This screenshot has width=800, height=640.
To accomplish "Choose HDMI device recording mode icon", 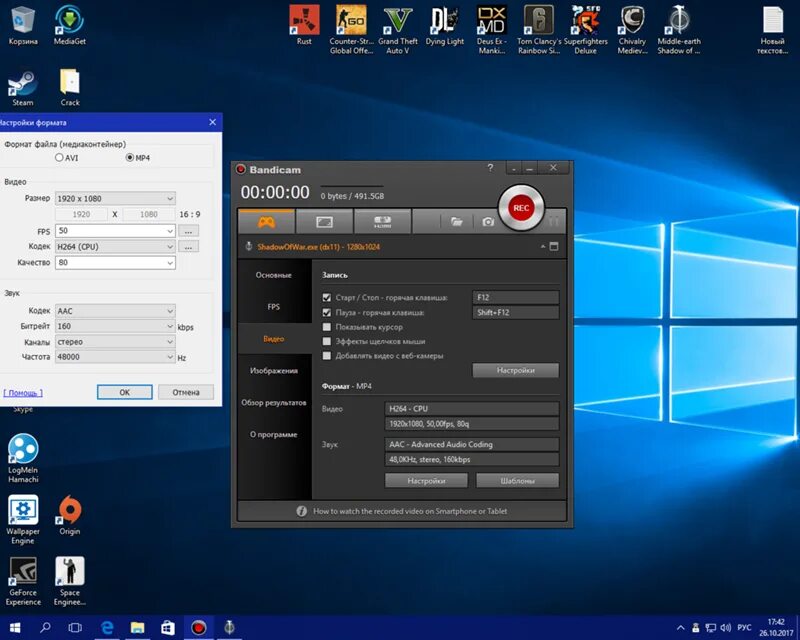I will [x=382, y=222].
